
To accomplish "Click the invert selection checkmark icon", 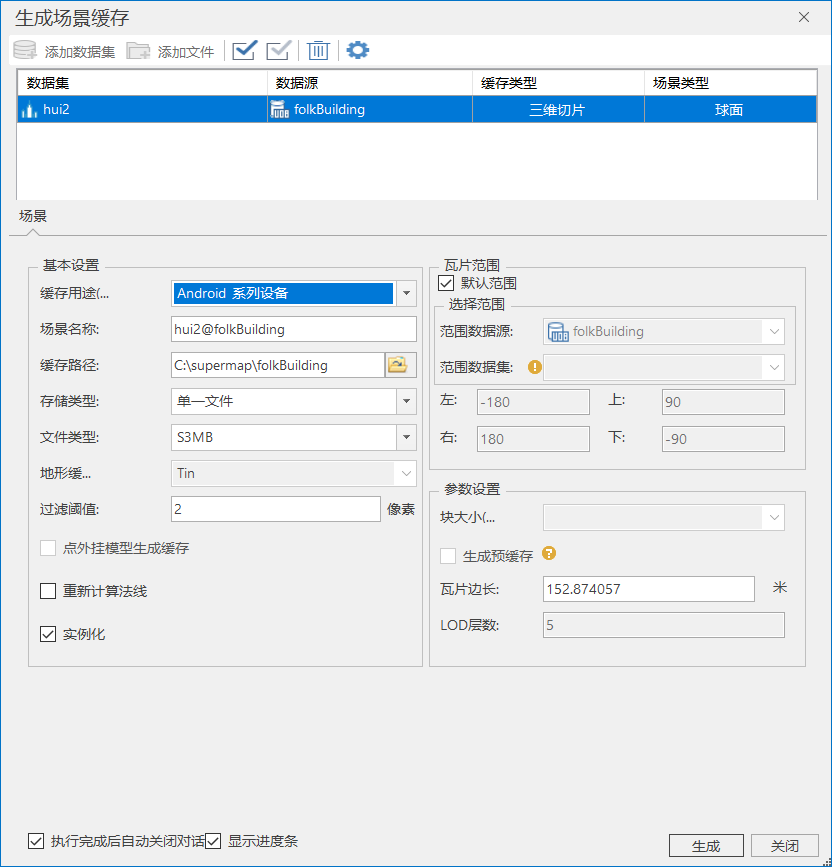I will coord(278,50).
